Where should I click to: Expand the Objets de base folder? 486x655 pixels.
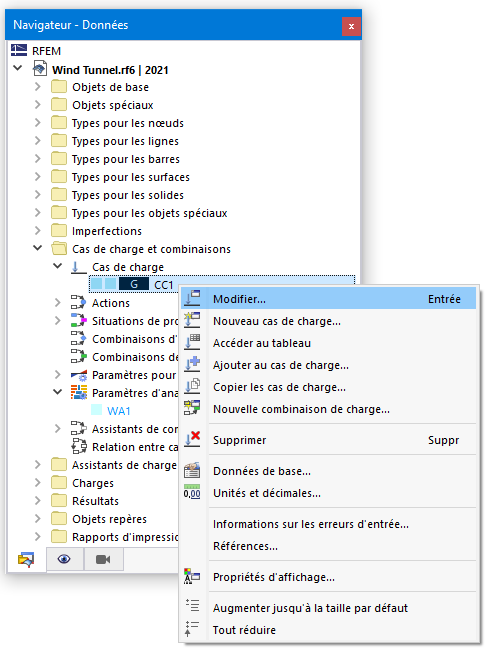(x=38, y=86)
